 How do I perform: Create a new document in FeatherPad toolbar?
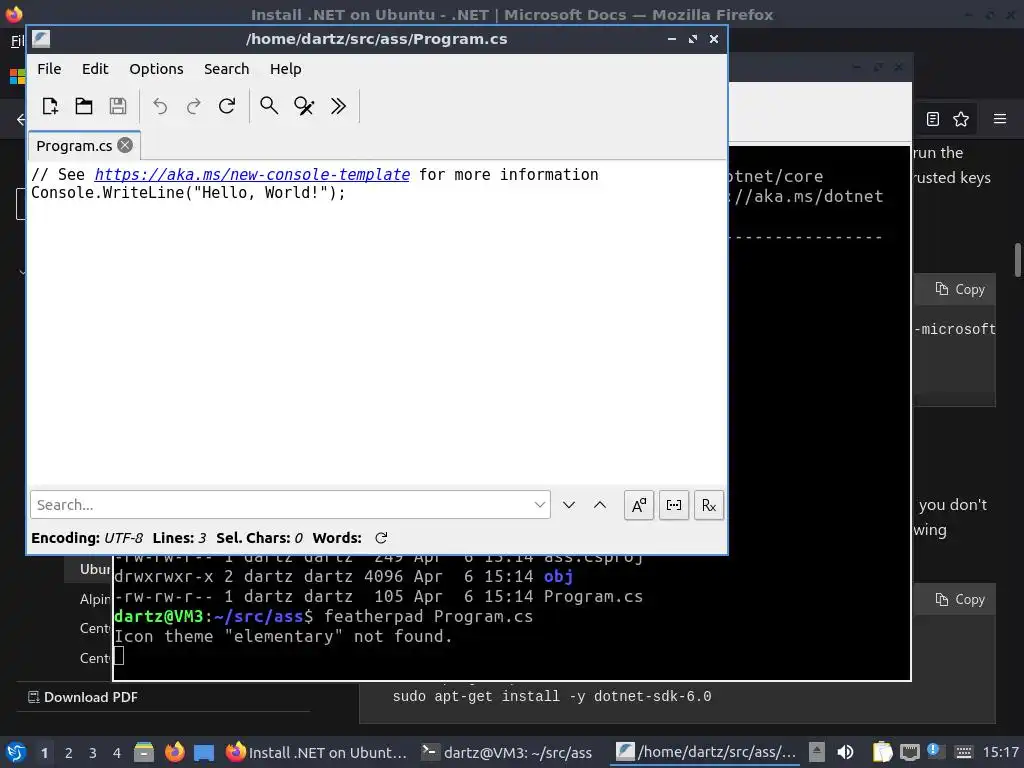click(x=50, y=106)
